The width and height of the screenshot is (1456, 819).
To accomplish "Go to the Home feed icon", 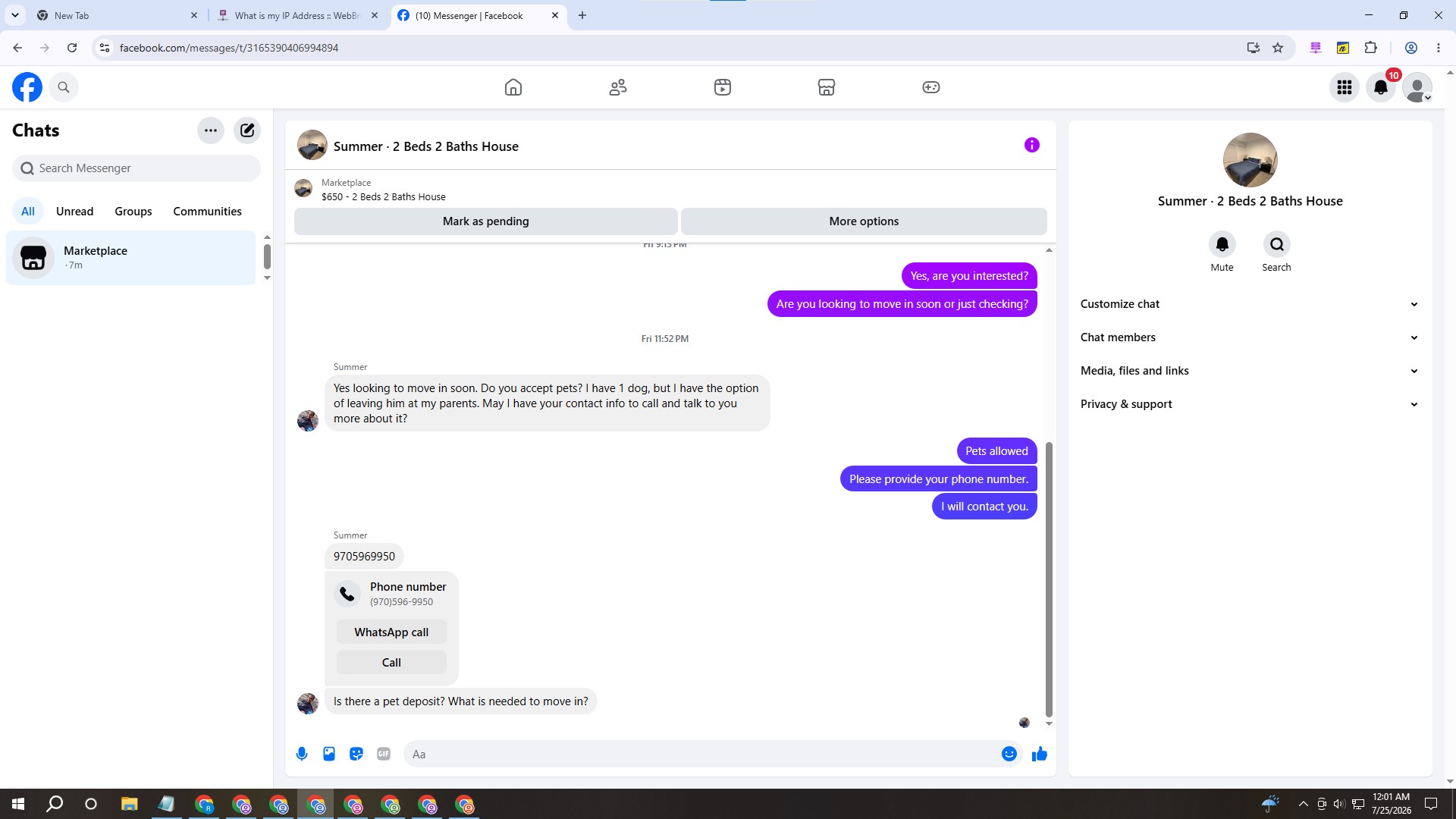I will (x=513, y=87).
